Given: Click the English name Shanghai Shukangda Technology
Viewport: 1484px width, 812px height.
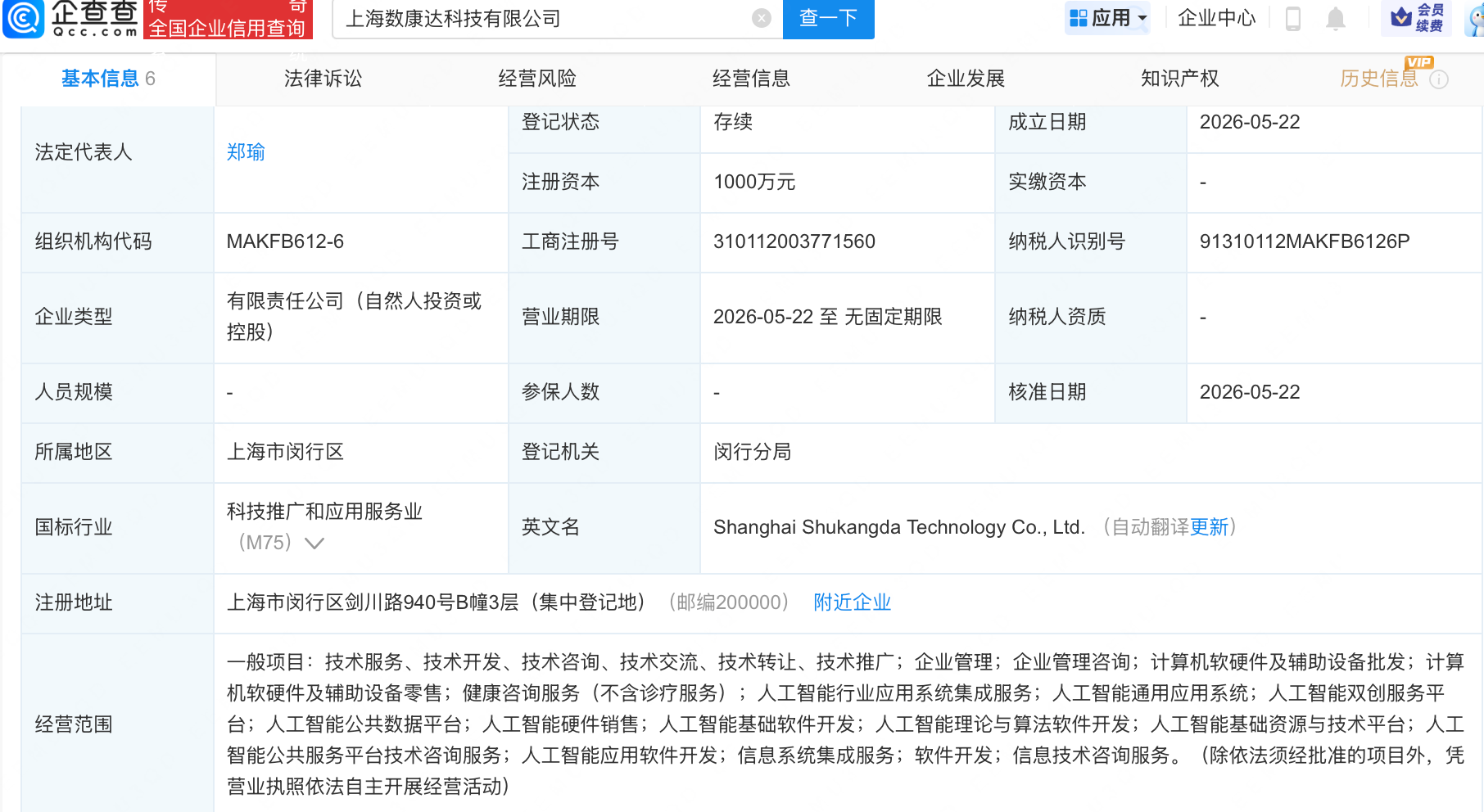Looking at the screenshot, I should (x=899, y=527).
